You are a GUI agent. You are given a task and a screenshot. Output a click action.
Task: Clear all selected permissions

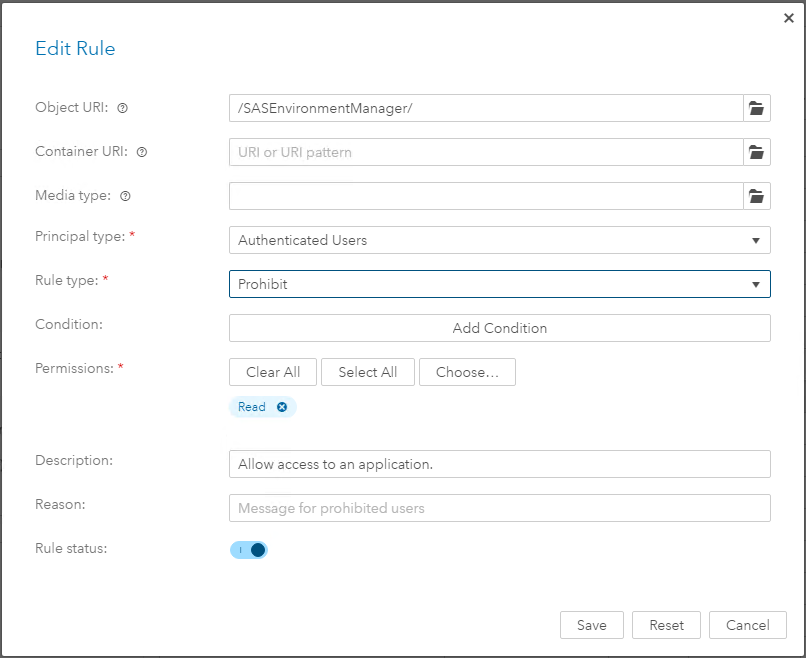[273, 372]
